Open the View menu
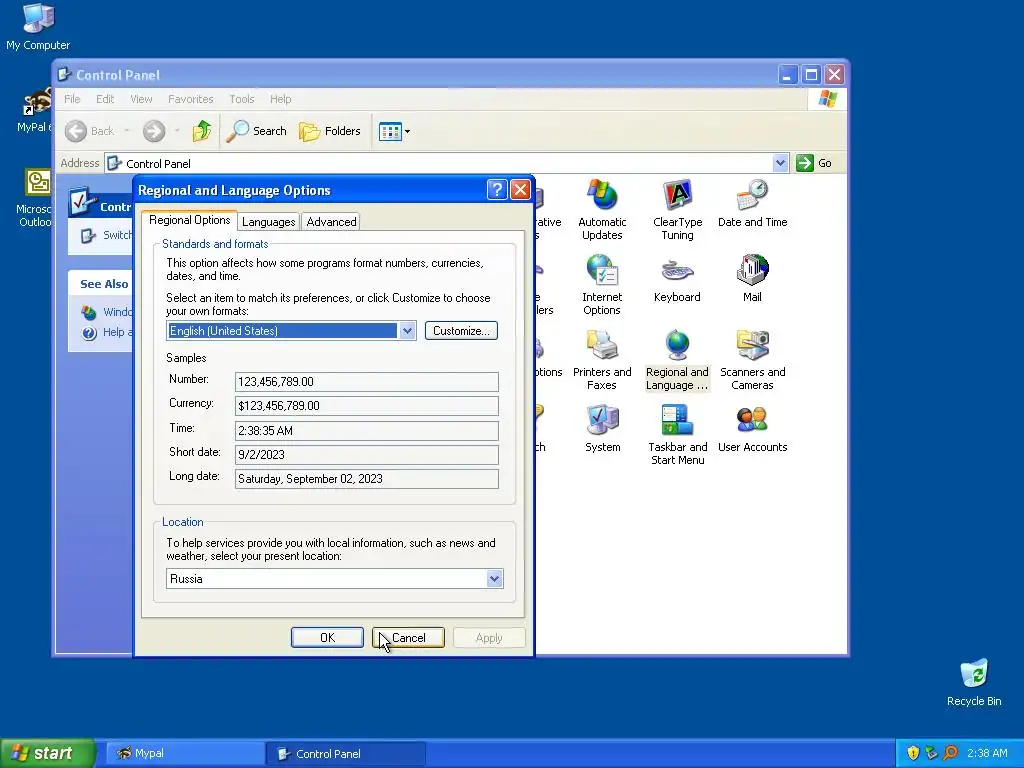The height and width of the screenshot is (768, 1024). click(141, 99)
